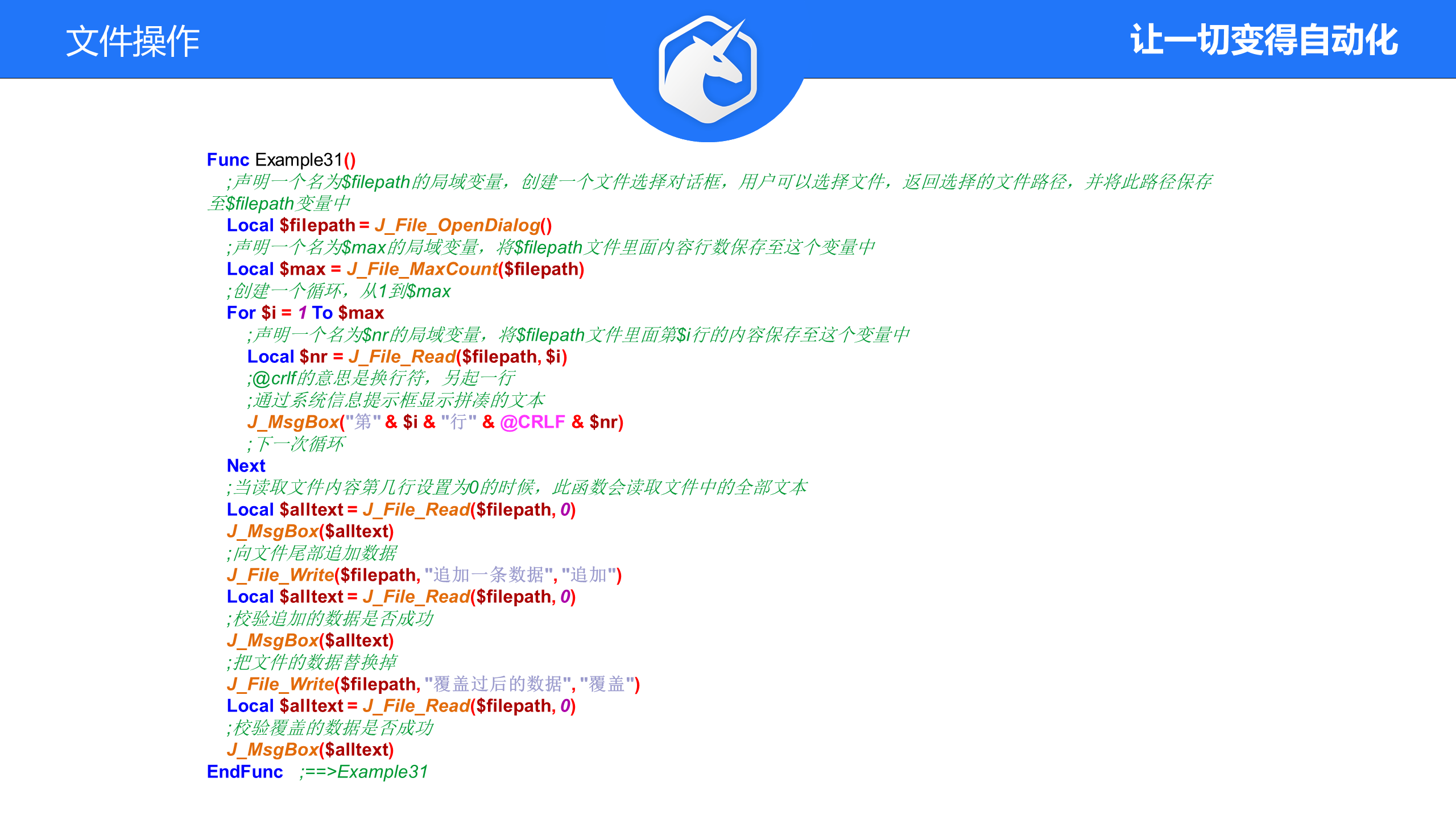Click the Next keyword
This screenshot has width=1456, height=819.
tap(246, 466)
